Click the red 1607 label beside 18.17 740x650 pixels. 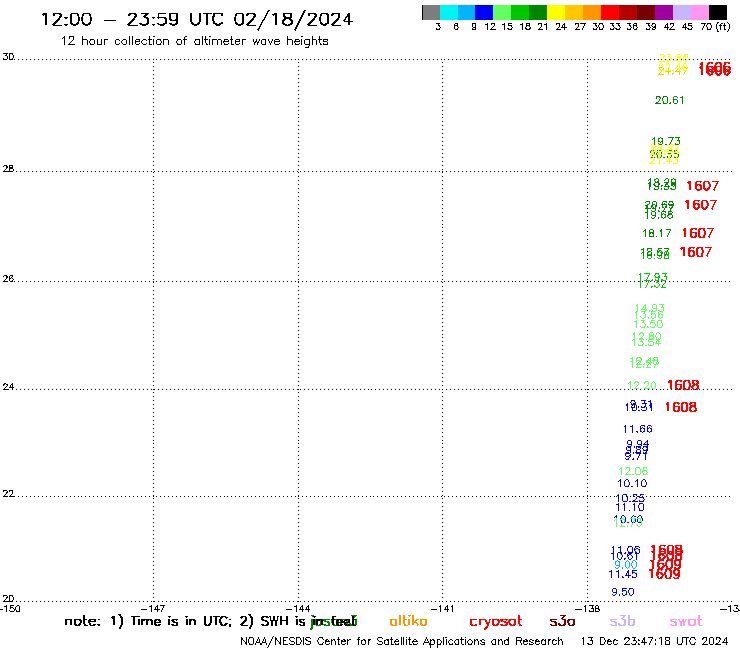[698, 233]
